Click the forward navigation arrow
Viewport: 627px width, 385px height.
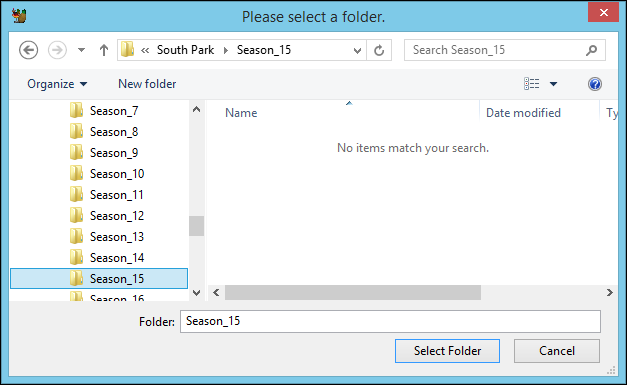[57, 50]
